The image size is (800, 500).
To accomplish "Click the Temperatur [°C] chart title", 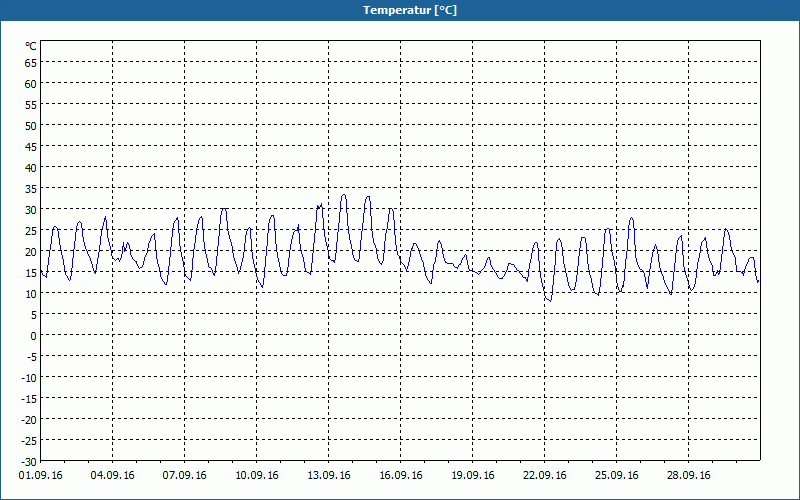I will (x=410, y=10).
